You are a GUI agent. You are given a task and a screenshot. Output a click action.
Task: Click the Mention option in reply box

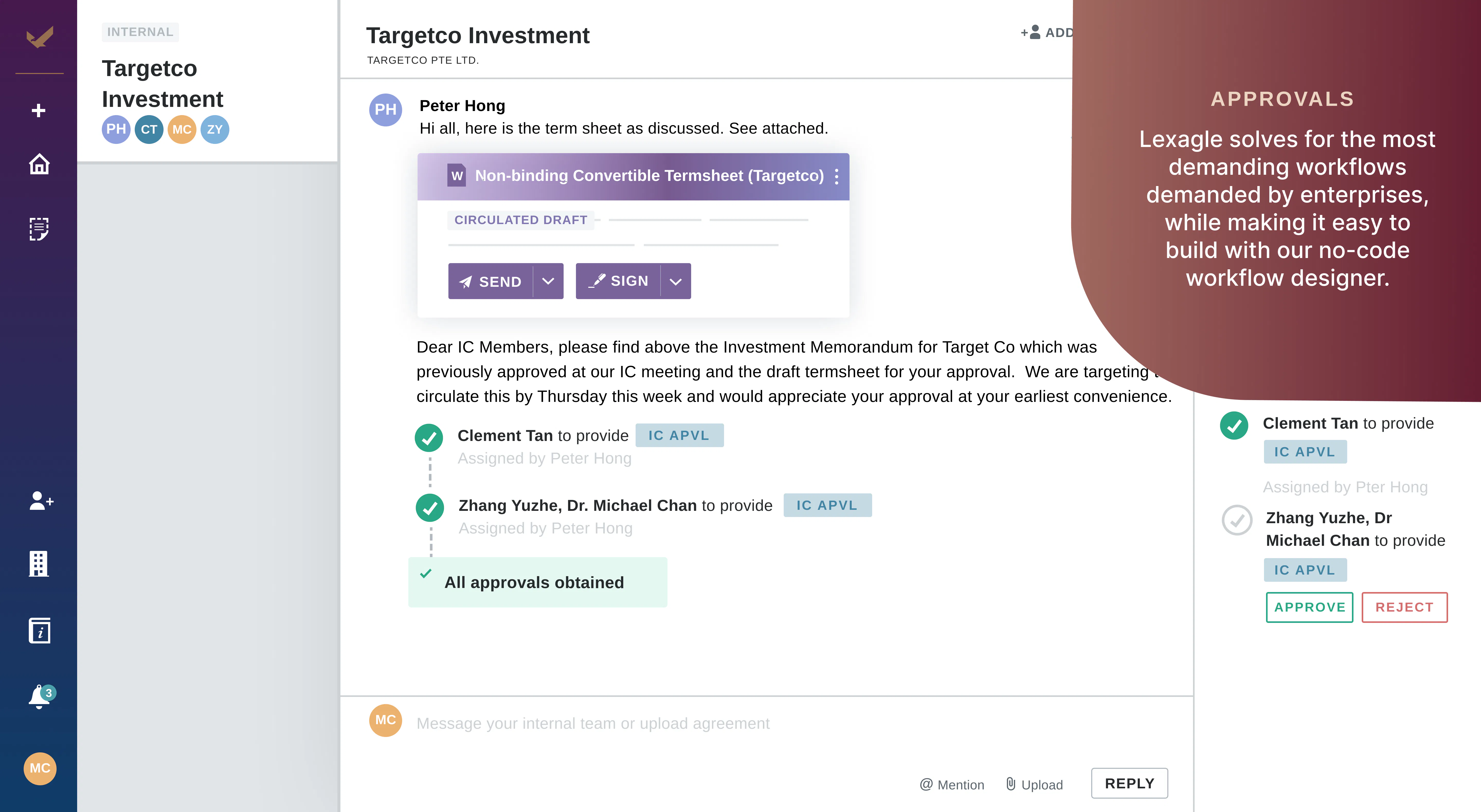(952, 785)
